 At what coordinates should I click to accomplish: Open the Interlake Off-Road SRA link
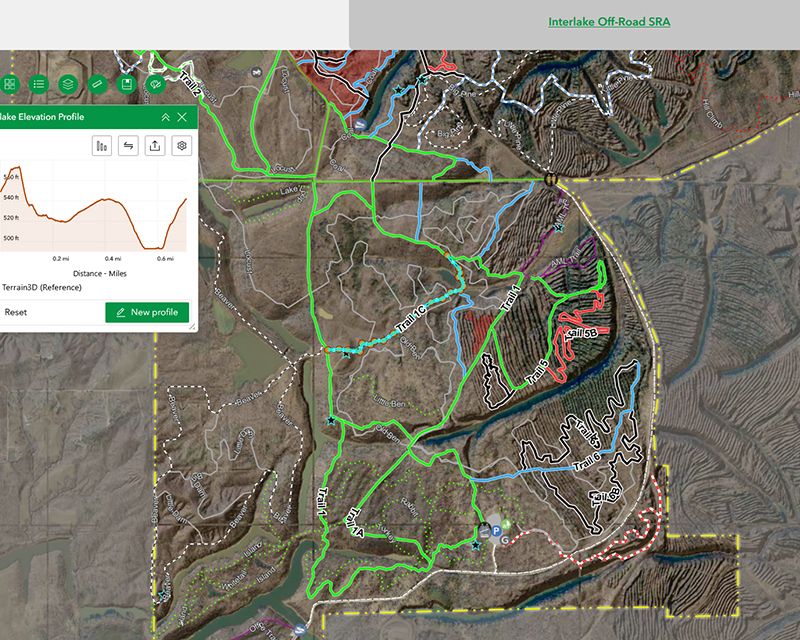point(609,22)
